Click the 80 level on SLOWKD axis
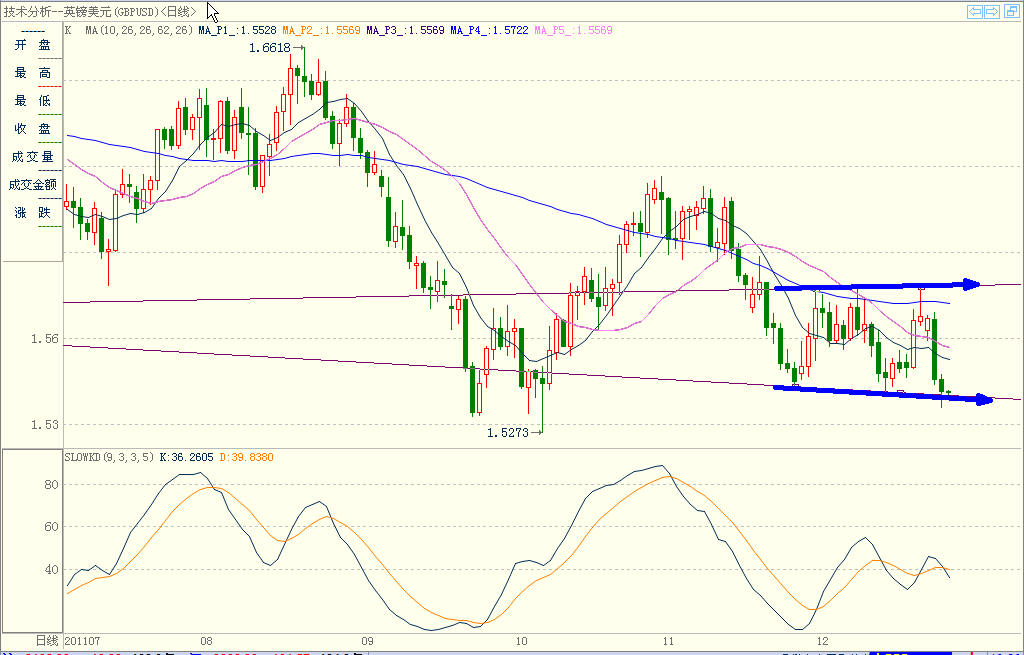This screenshot has height=655, width=1024. [51, 485]
